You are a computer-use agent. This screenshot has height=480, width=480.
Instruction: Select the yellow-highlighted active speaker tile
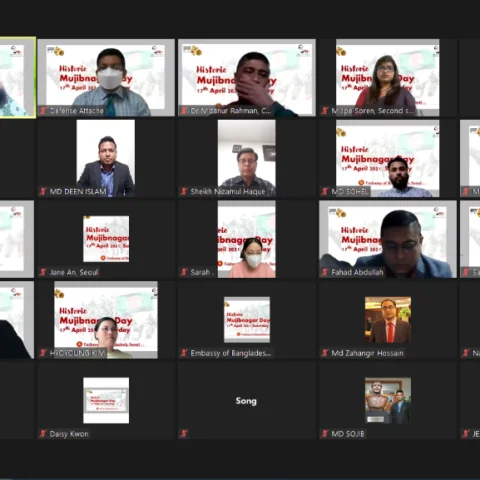pos(18,77)
